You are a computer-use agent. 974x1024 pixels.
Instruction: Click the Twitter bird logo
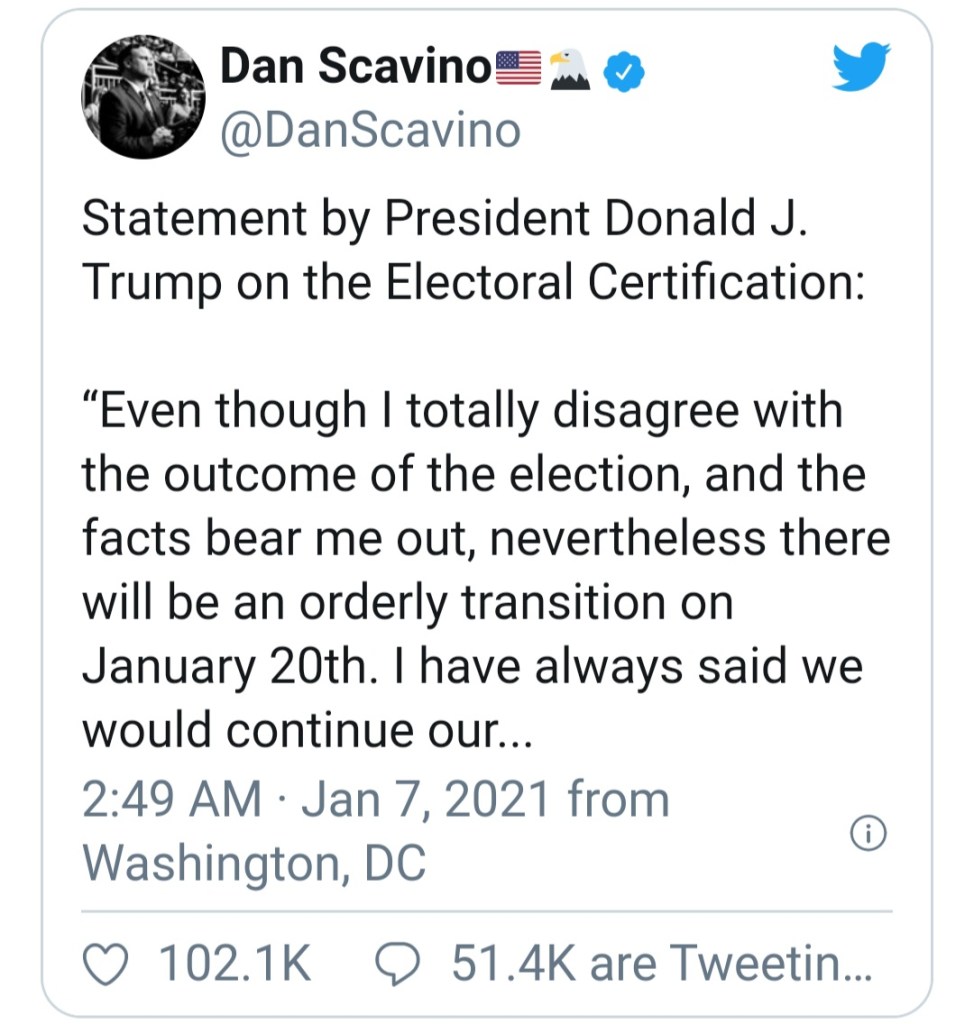coord(861,68)
